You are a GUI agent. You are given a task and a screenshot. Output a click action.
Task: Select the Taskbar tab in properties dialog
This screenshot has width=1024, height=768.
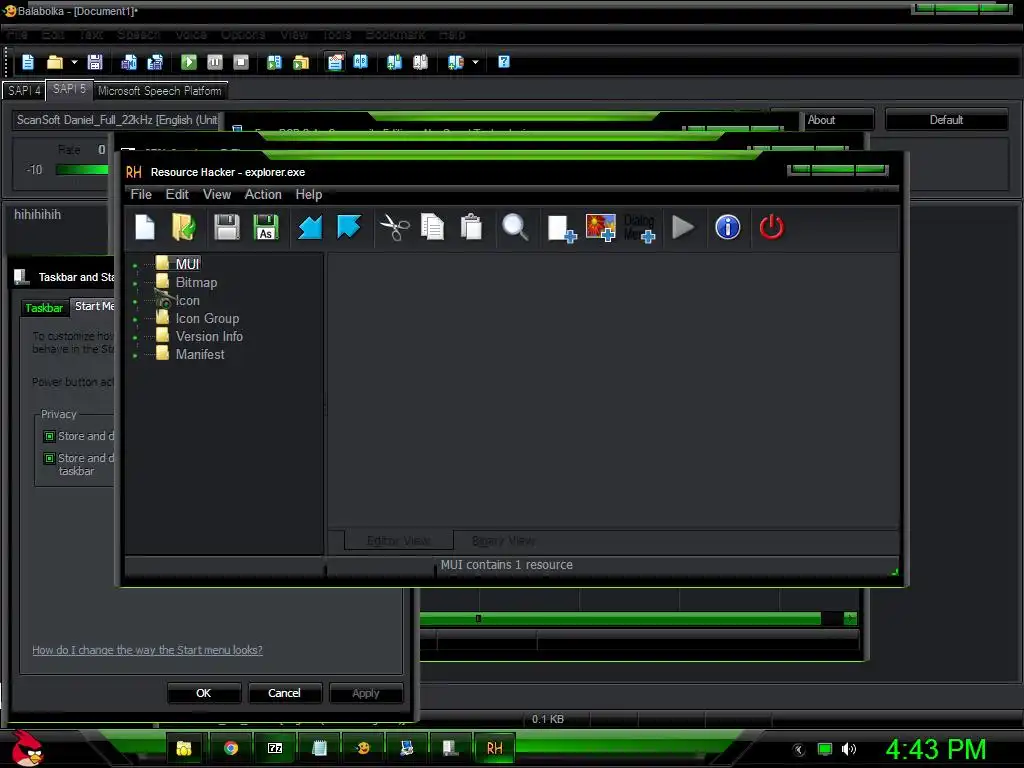tap(44, 308)
